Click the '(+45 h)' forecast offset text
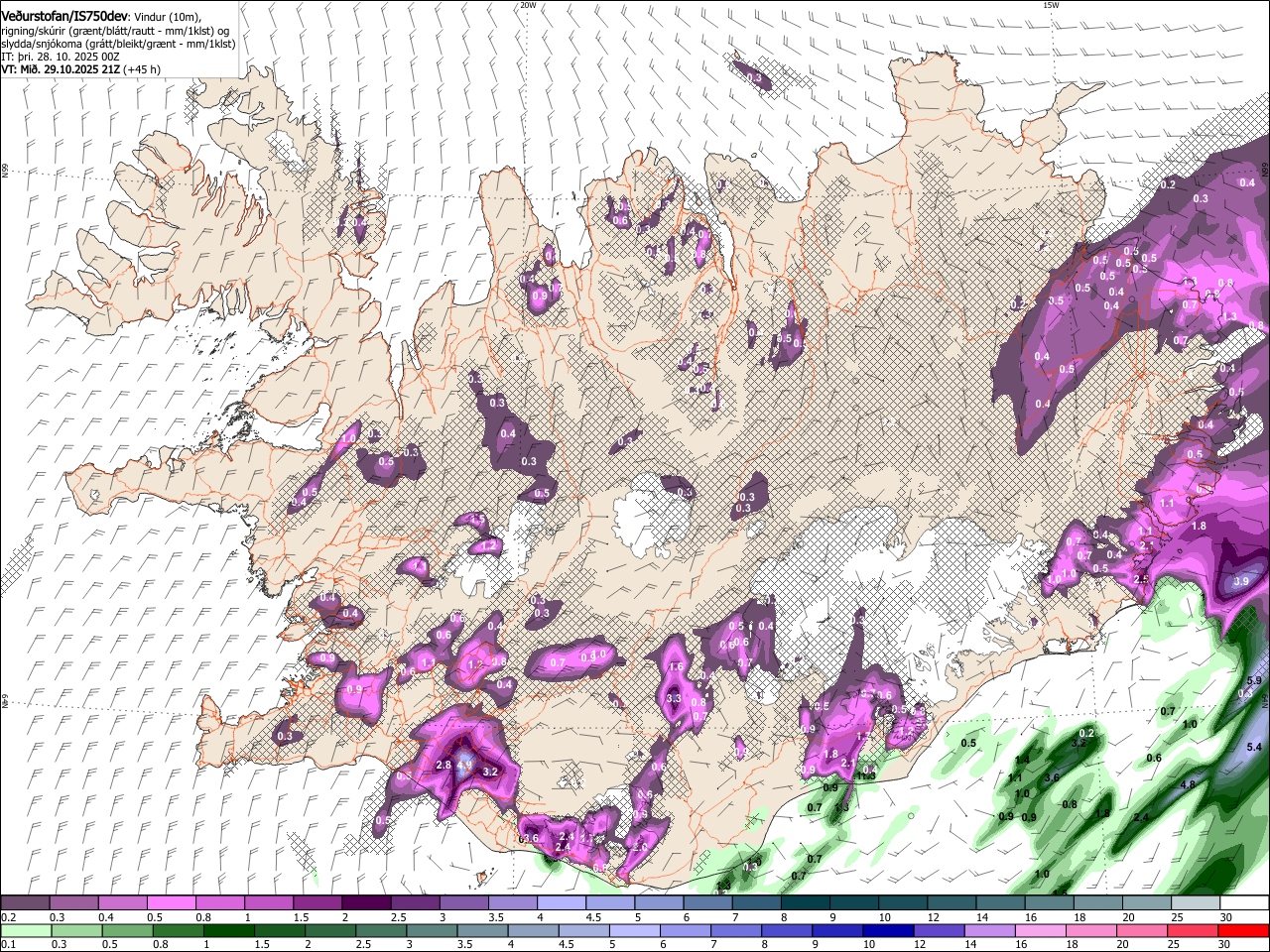This screenshot has width=1270, height=952. pos(142,69)
